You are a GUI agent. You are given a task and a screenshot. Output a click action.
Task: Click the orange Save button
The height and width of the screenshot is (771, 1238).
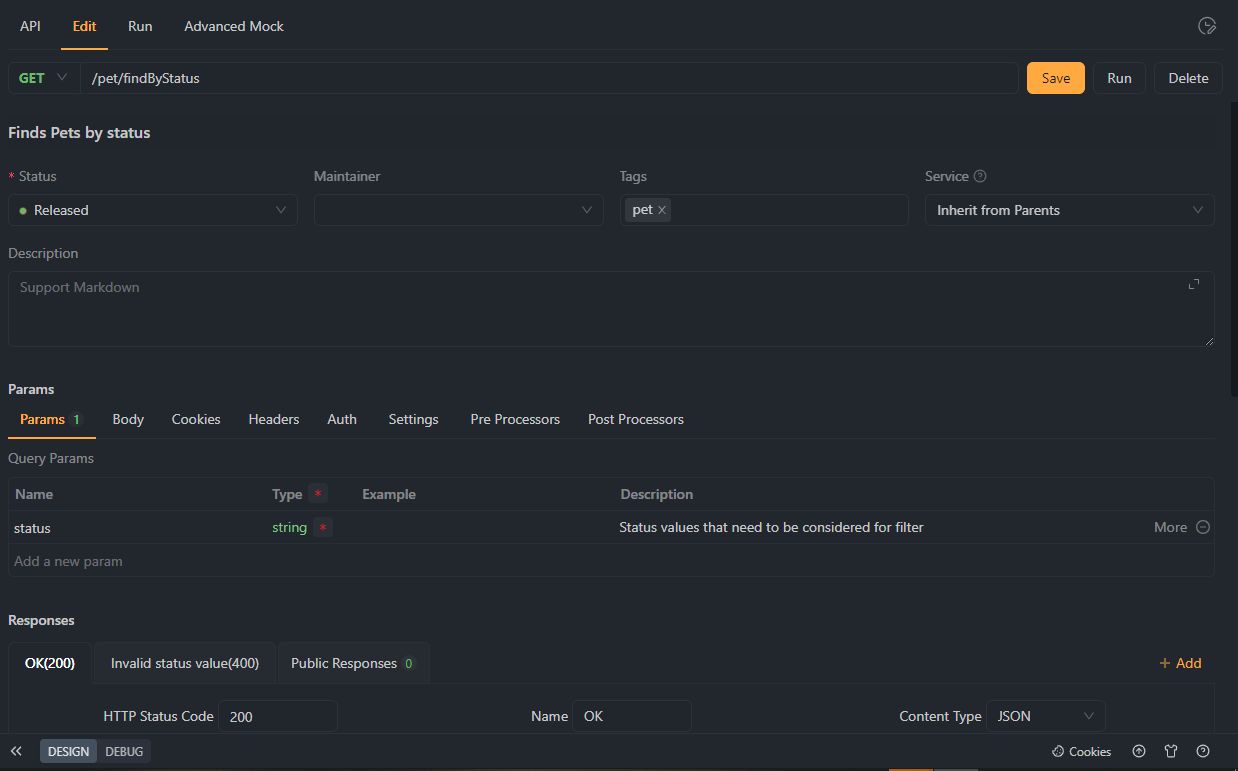click(1055, 78)
